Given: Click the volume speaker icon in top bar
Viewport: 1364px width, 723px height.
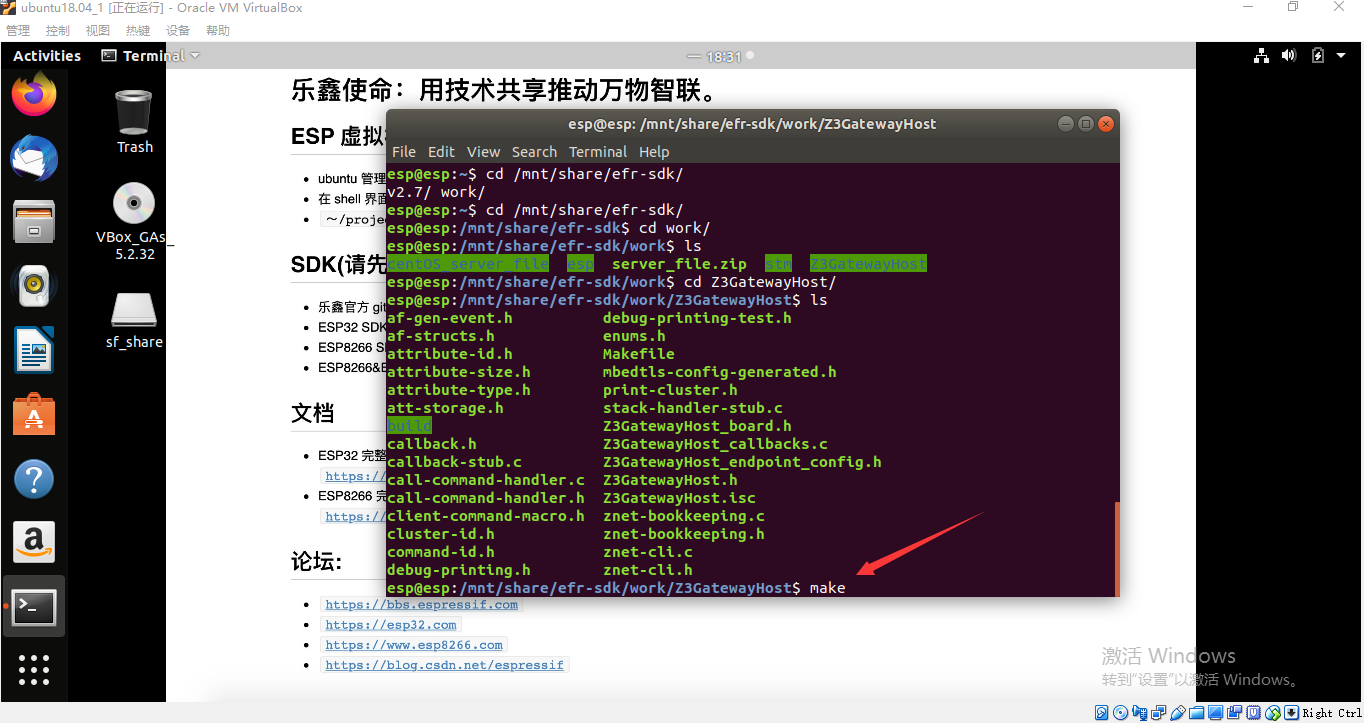Looking at the screenshot, I should click(1289, 56).
